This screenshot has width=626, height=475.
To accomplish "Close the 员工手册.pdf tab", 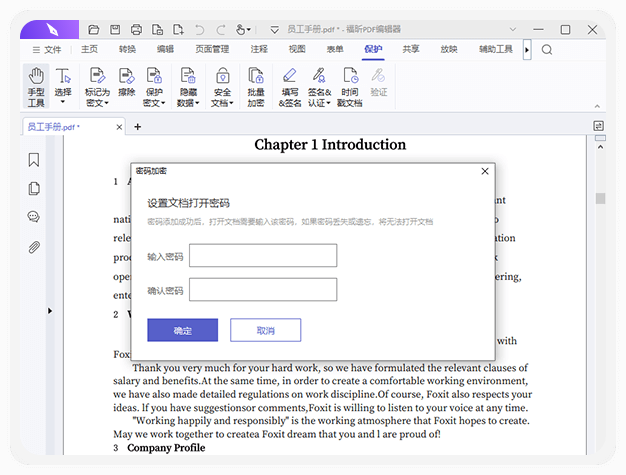I will 119,127.
